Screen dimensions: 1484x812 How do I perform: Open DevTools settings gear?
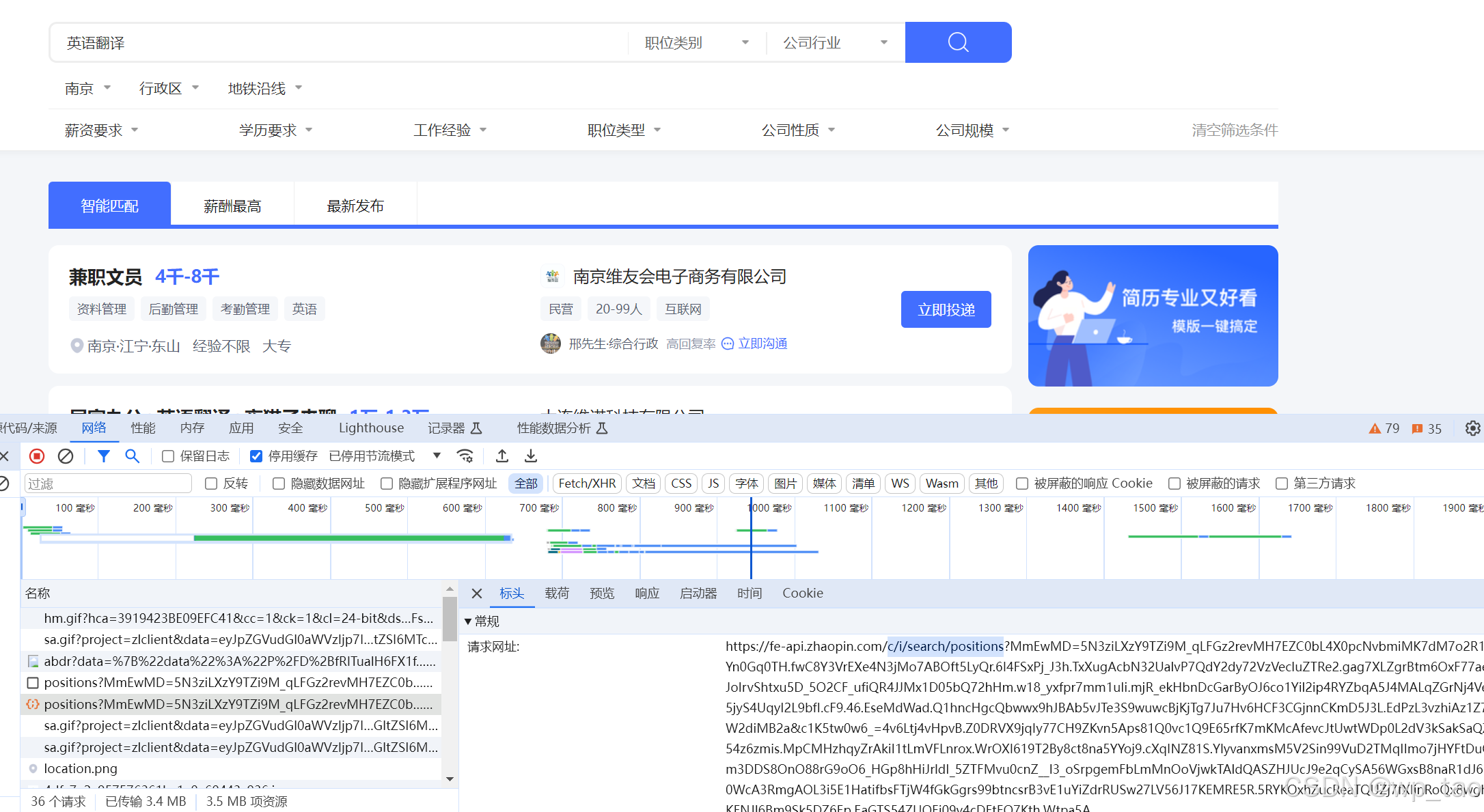[1472, 428]
